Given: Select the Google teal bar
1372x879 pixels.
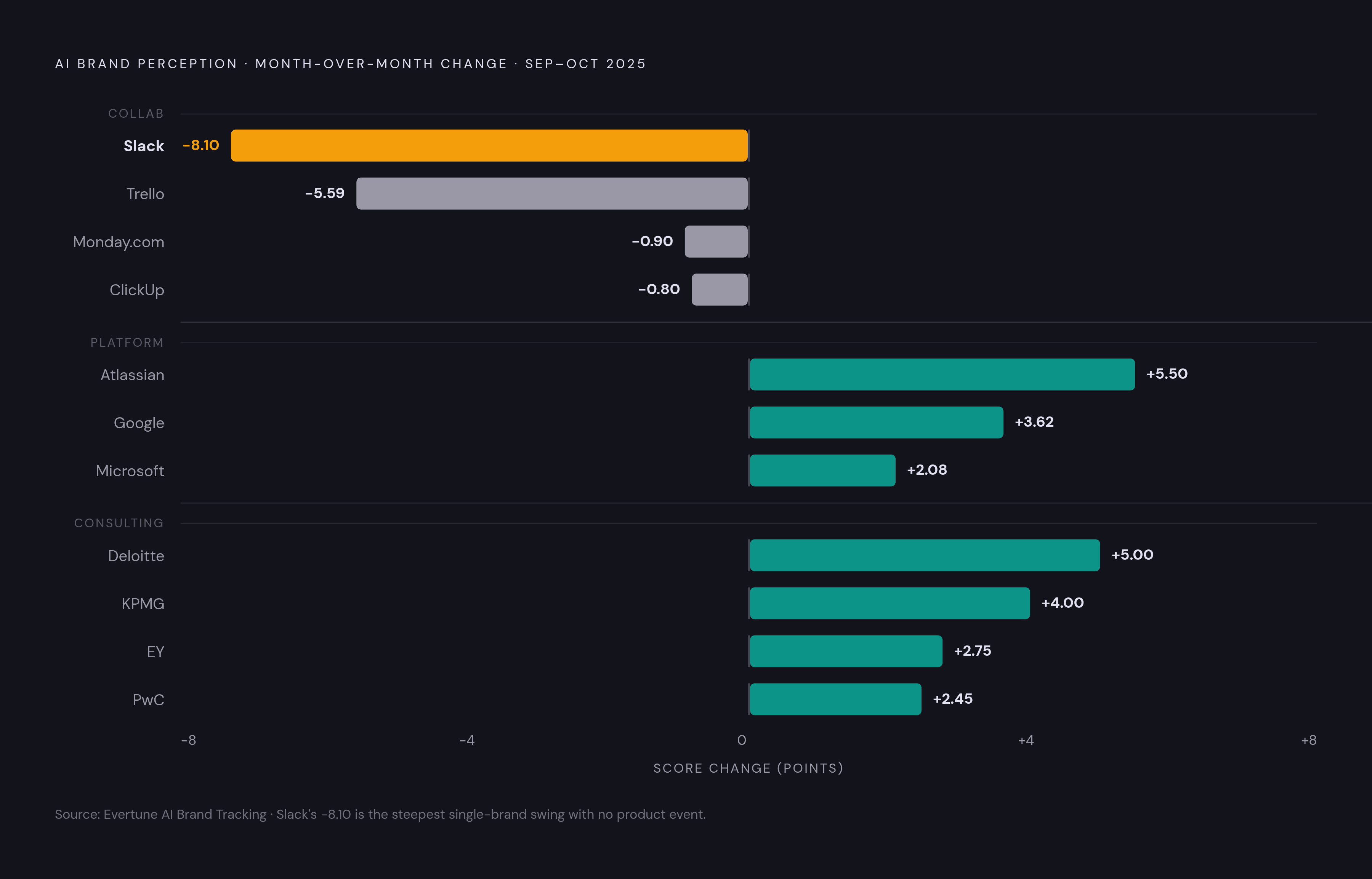Looking at the screenshot, I should click(x=877, y=423).
